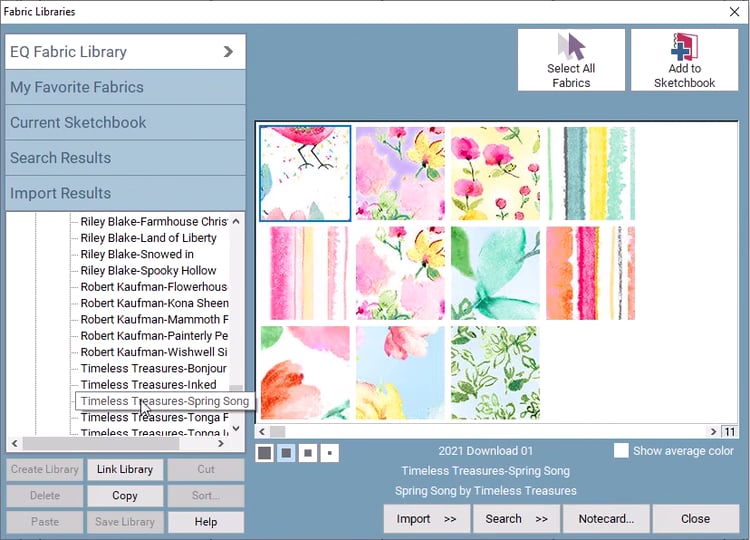The height and width of the screenshot is (540, 750).
Task: Click the Notecard... button
Action: click(x=606, y=518)
